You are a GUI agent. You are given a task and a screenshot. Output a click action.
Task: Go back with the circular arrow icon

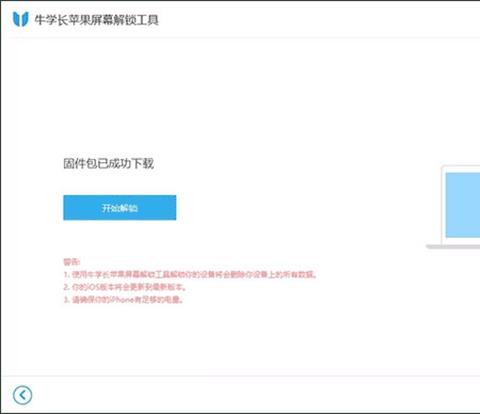22,395
